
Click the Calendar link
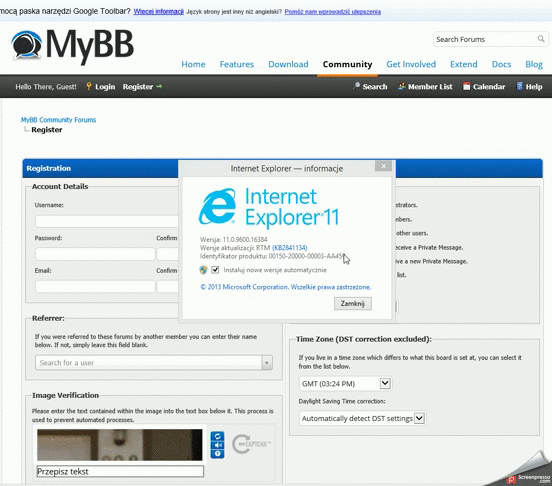489,87
